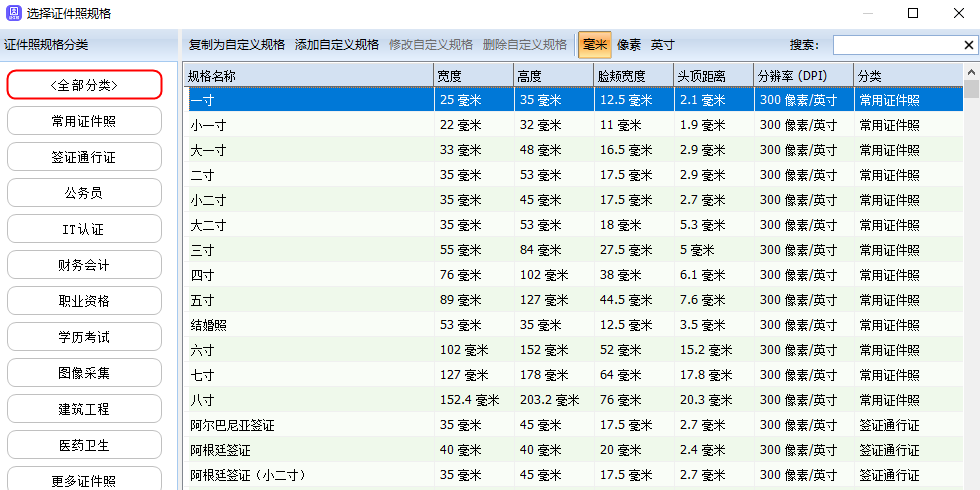Click the app logo icon in title bar

[14, 13]
